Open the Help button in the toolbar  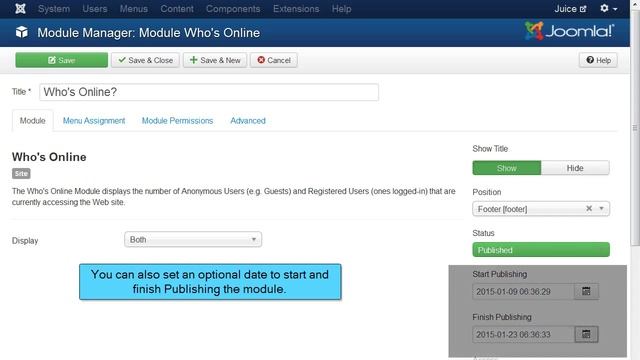click(x=598, y=60)
